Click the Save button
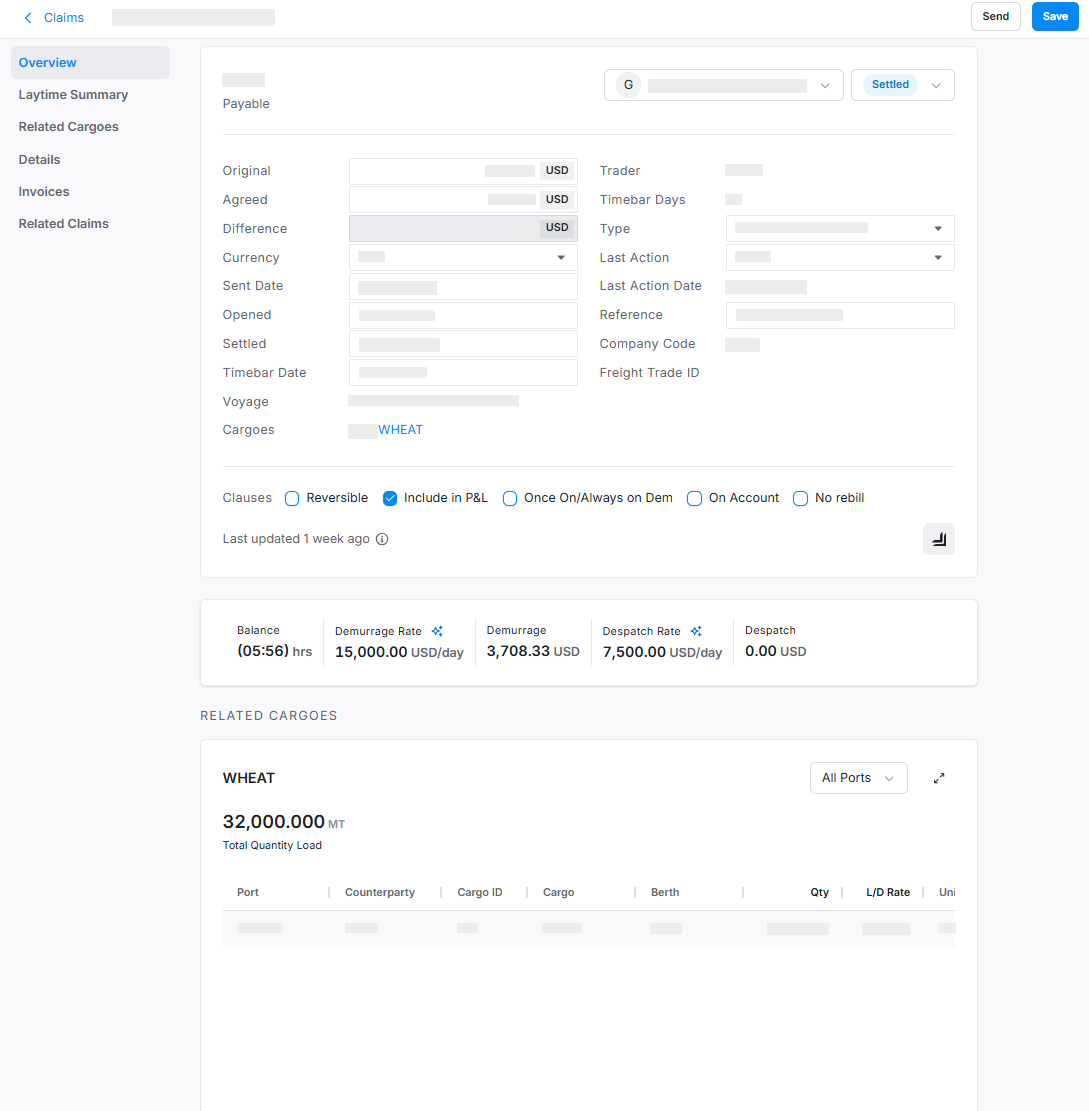Image resolution: width=1089 pixels, height=1111 pixels. click(1055, 17)
